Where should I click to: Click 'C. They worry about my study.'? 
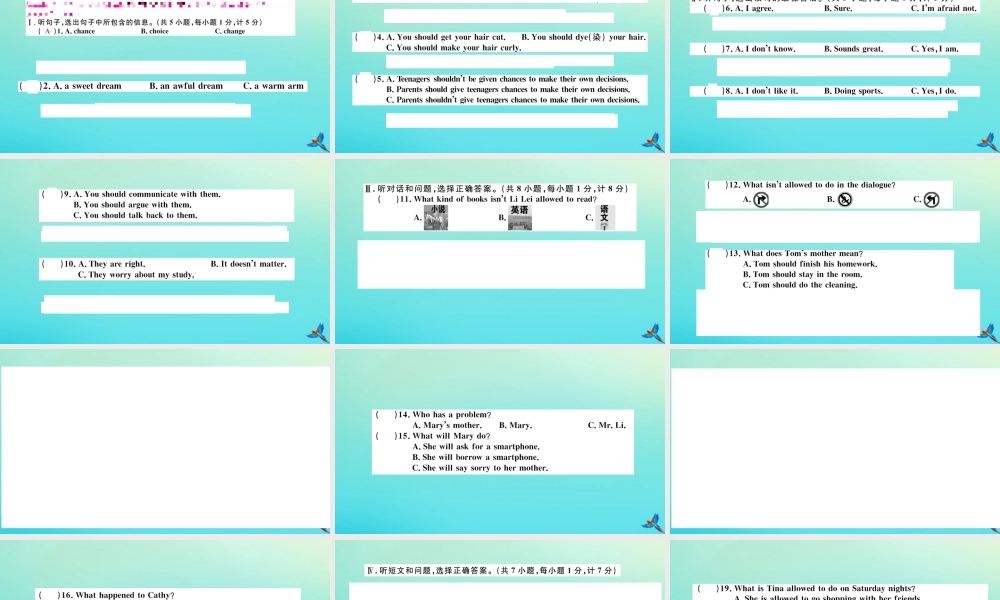[x=136, y=275]
